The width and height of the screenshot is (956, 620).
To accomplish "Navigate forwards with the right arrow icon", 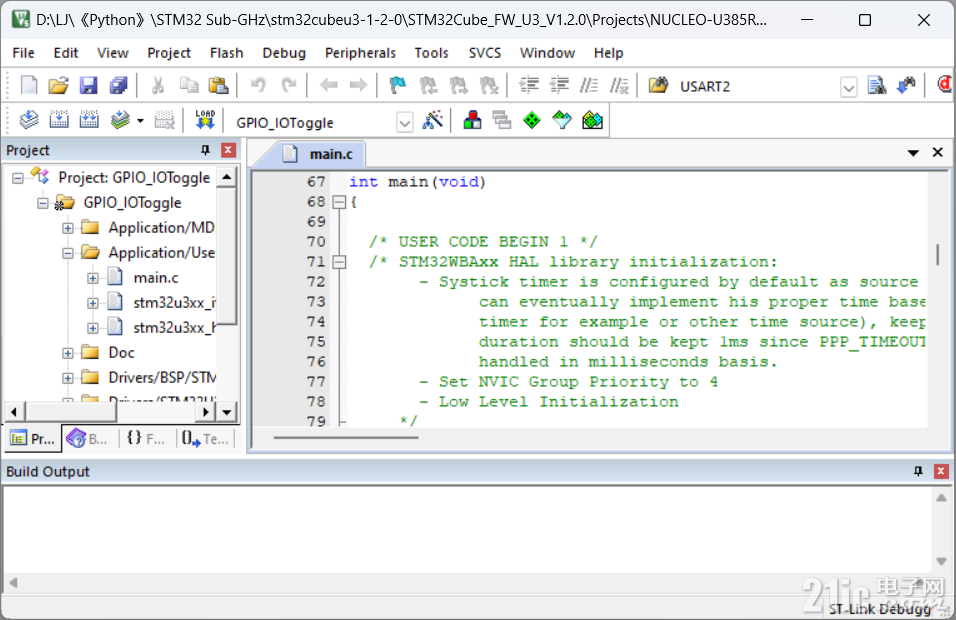I will [358, 85].
